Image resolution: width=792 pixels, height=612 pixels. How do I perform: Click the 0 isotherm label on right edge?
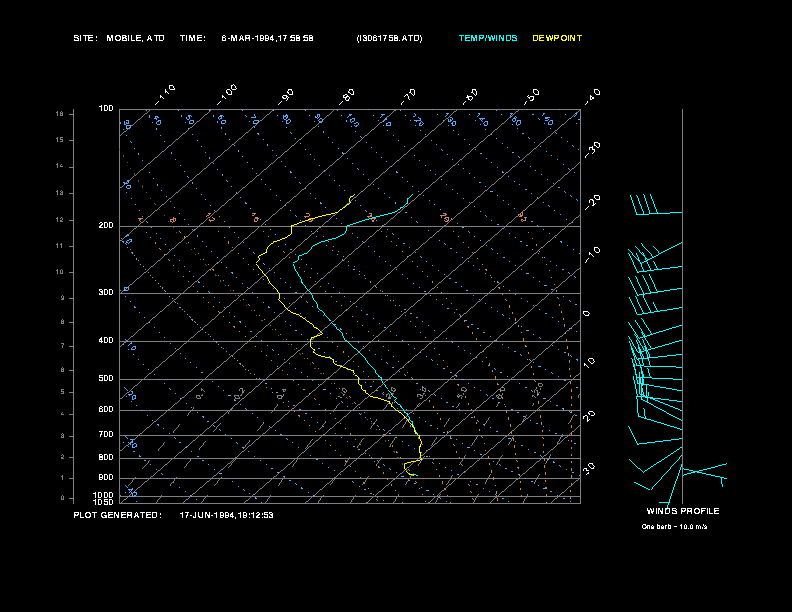point(586,314)
